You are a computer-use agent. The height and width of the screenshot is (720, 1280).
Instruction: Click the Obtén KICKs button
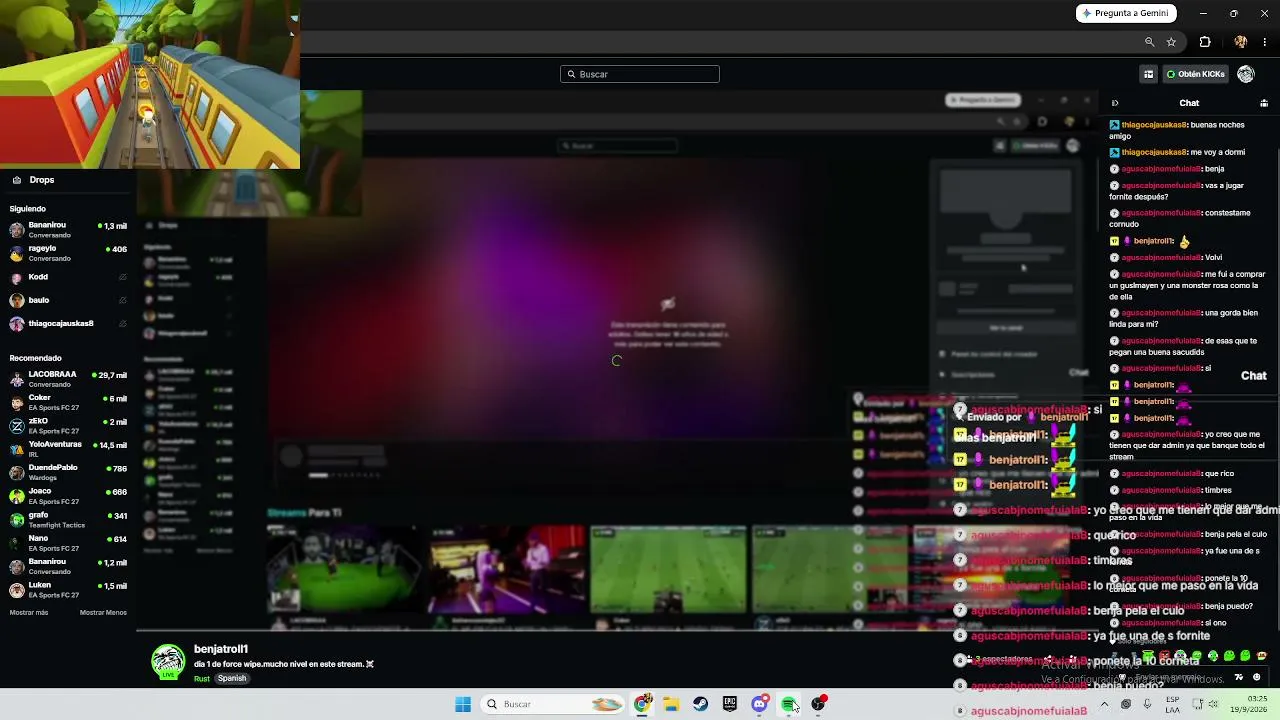[1195, 74]
